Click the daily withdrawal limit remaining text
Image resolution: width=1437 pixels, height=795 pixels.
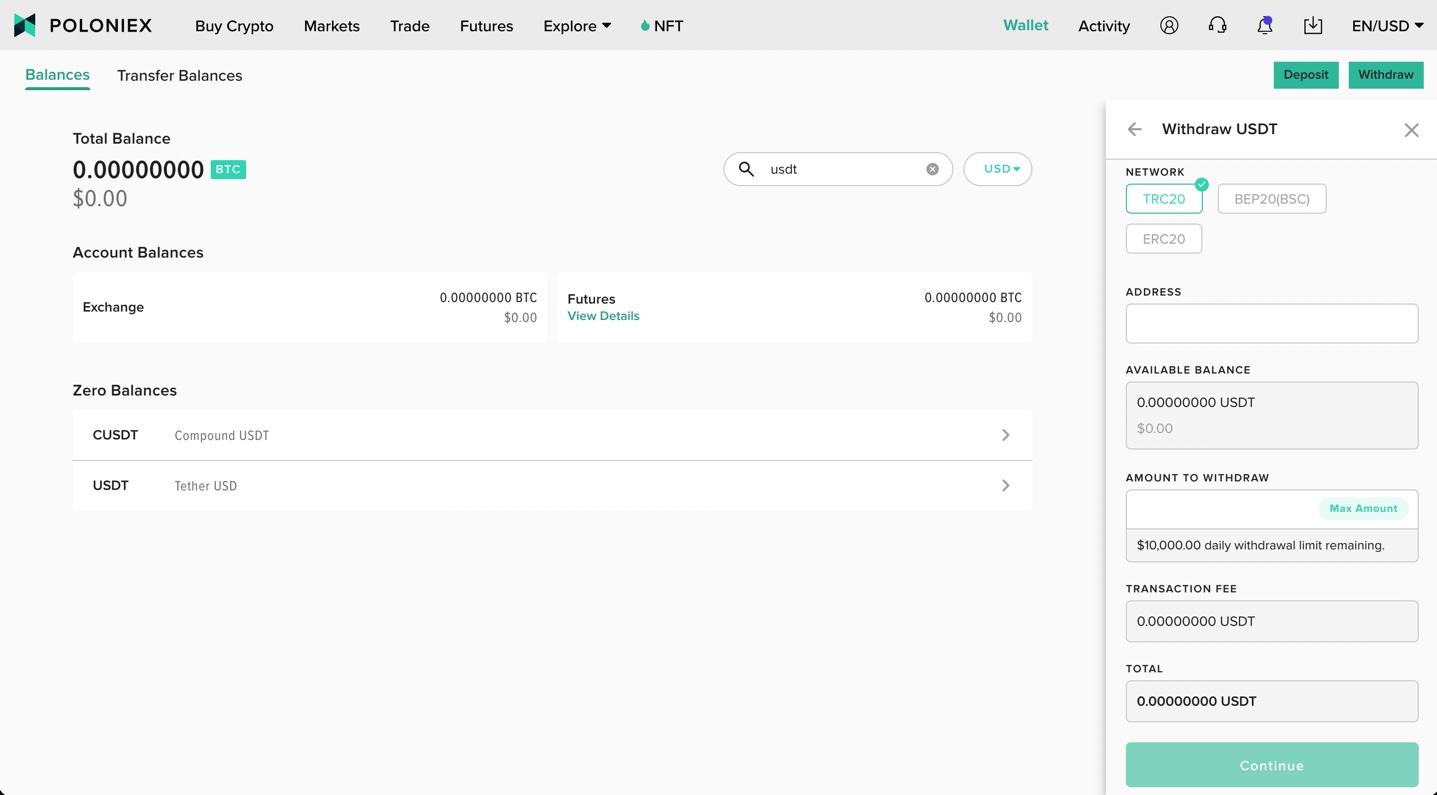pyautogui.click(x=1261, y=545)
